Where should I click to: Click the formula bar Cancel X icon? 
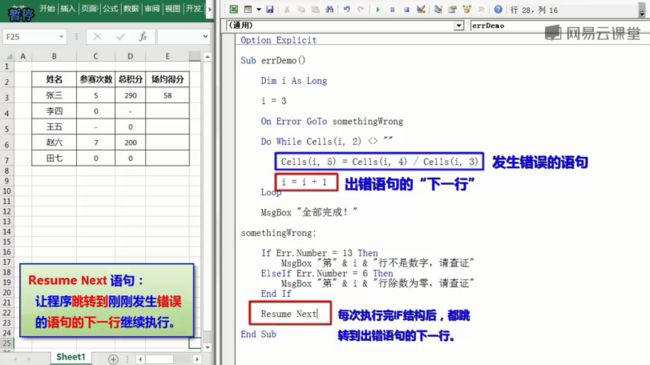(97, 37)
